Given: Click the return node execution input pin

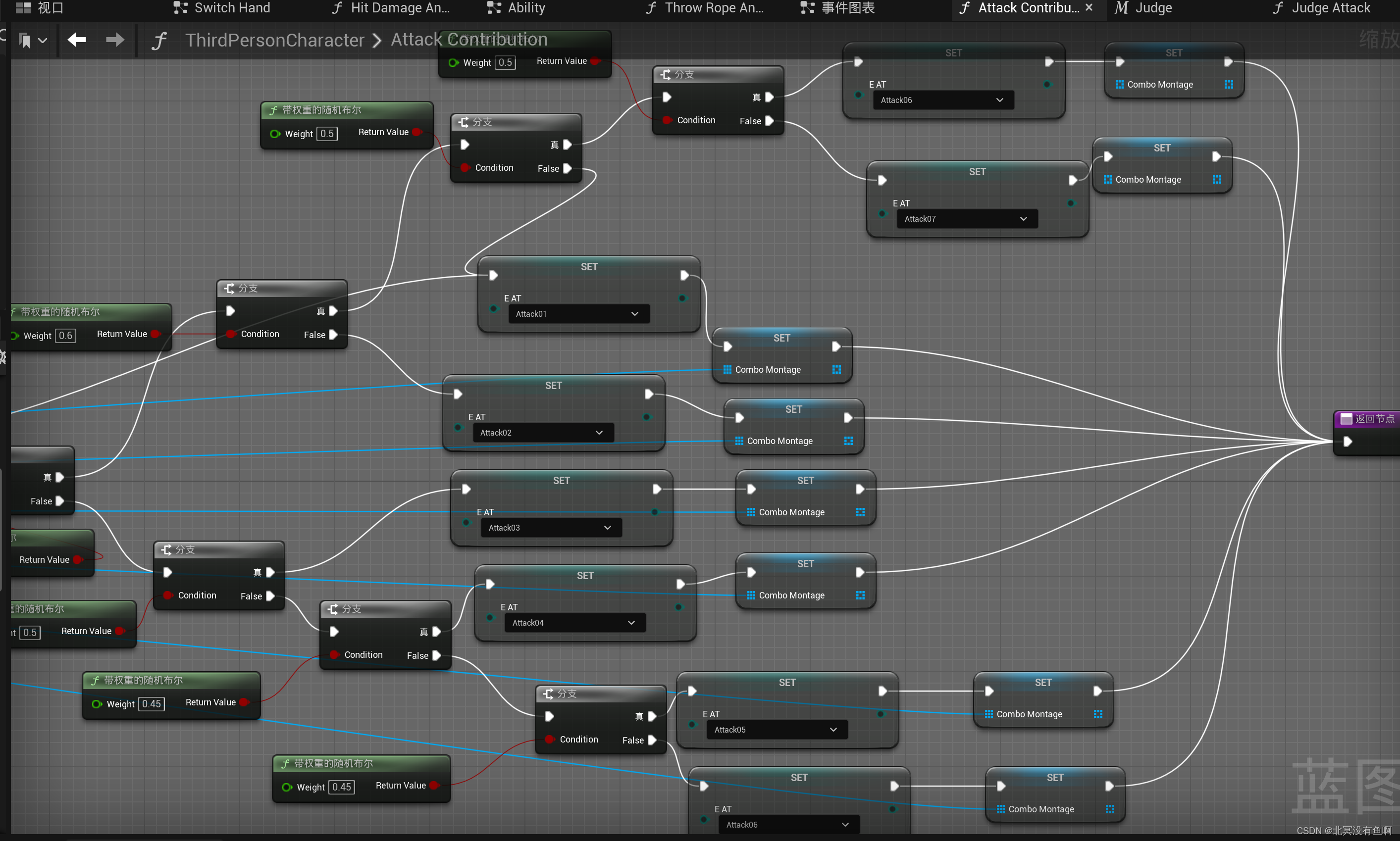Looking at the screenshot, I should (1348, 442).
